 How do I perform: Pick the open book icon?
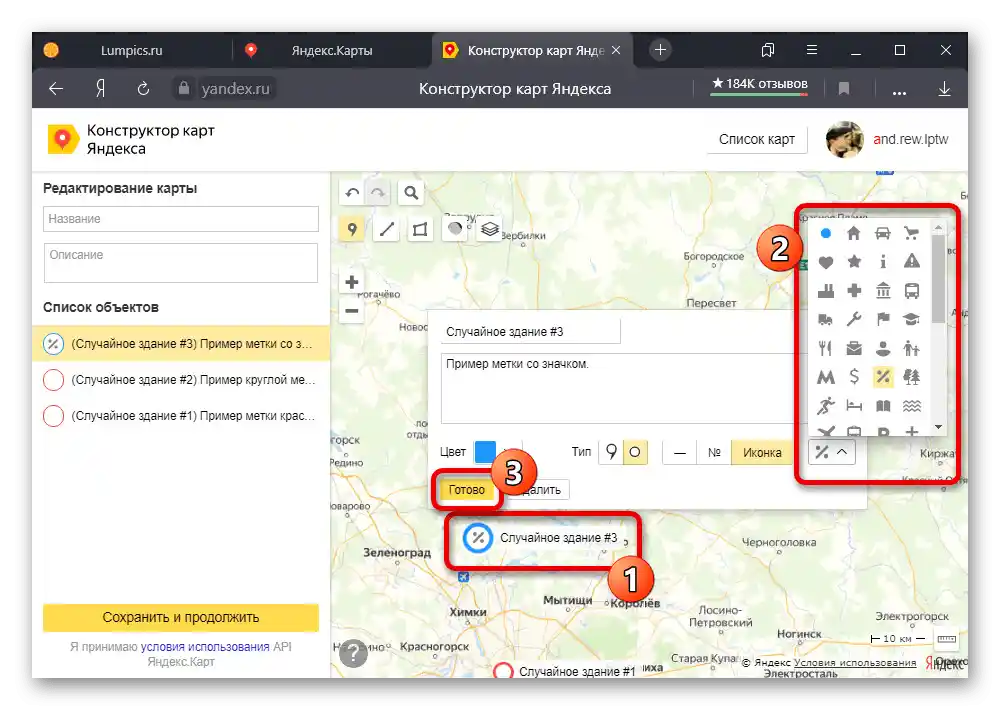point(883,406)
